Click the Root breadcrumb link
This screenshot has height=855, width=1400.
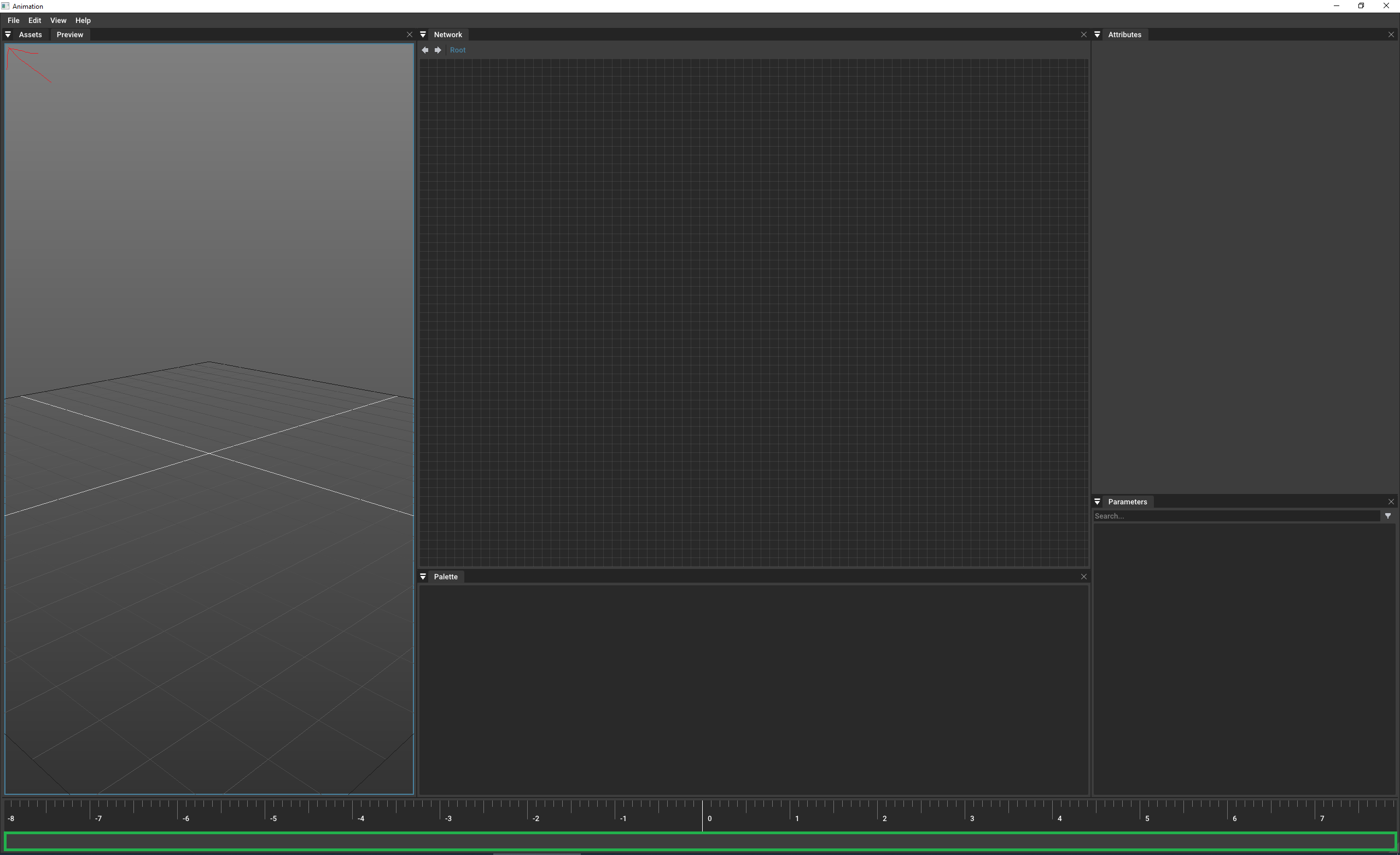(457, 50)
